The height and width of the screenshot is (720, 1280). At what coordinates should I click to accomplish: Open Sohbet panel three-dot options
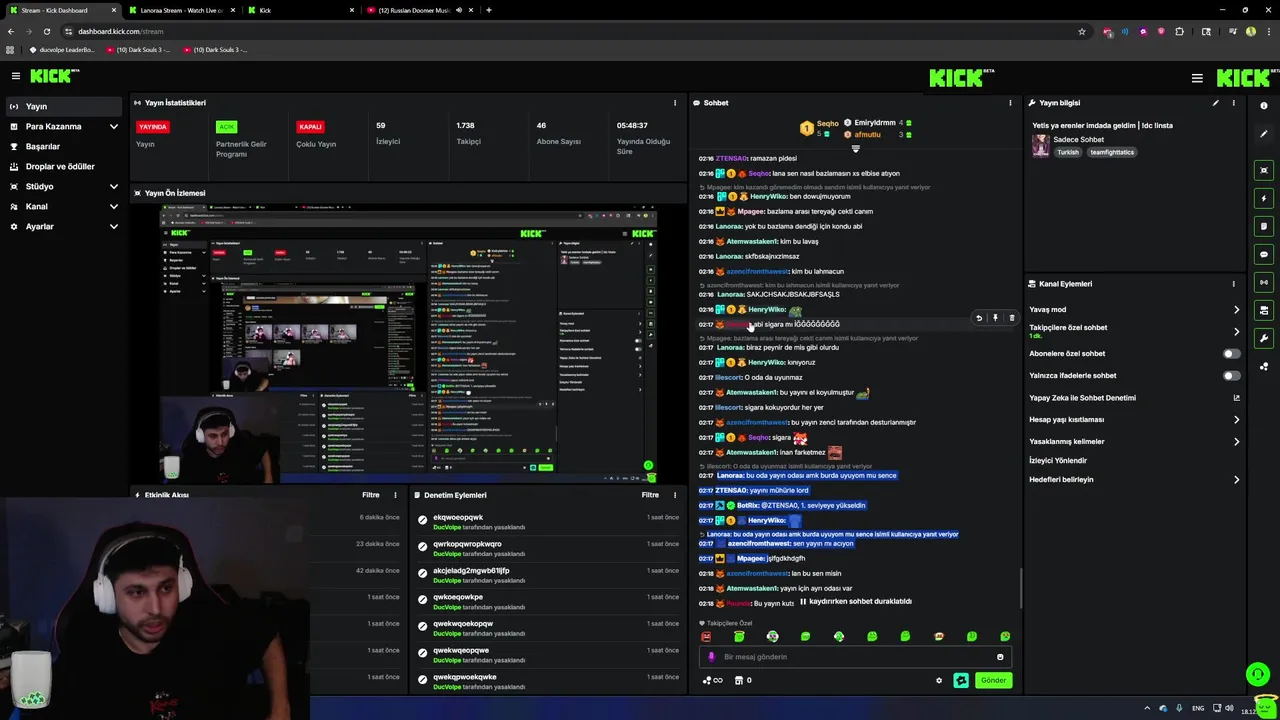pyautogui.click(x=1010, y=103)
